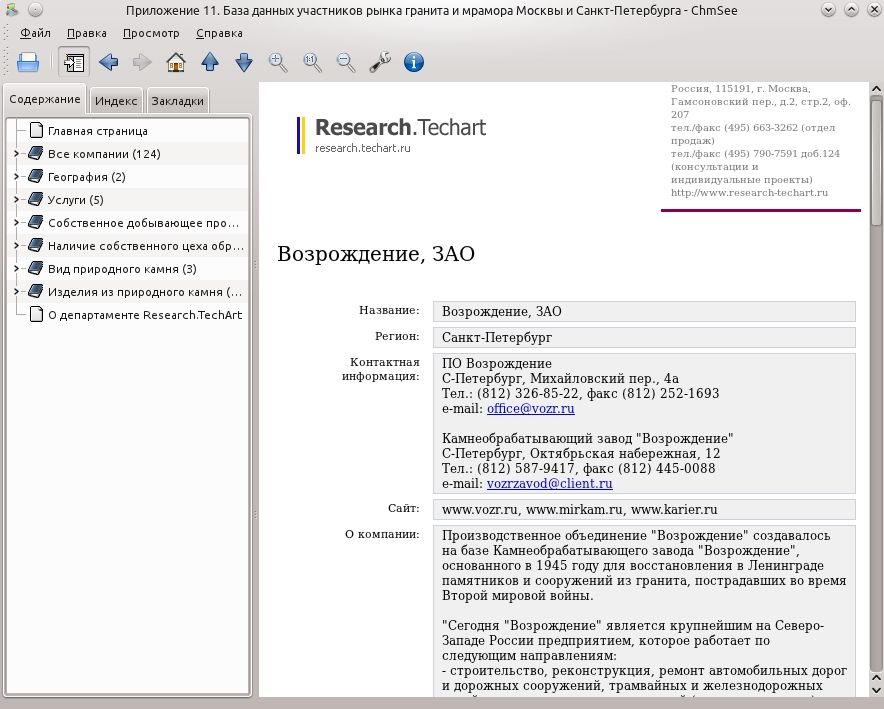Show About info via blue icon
The height and width of the screenshot is (709, 884).
click(x=414, y=62)
